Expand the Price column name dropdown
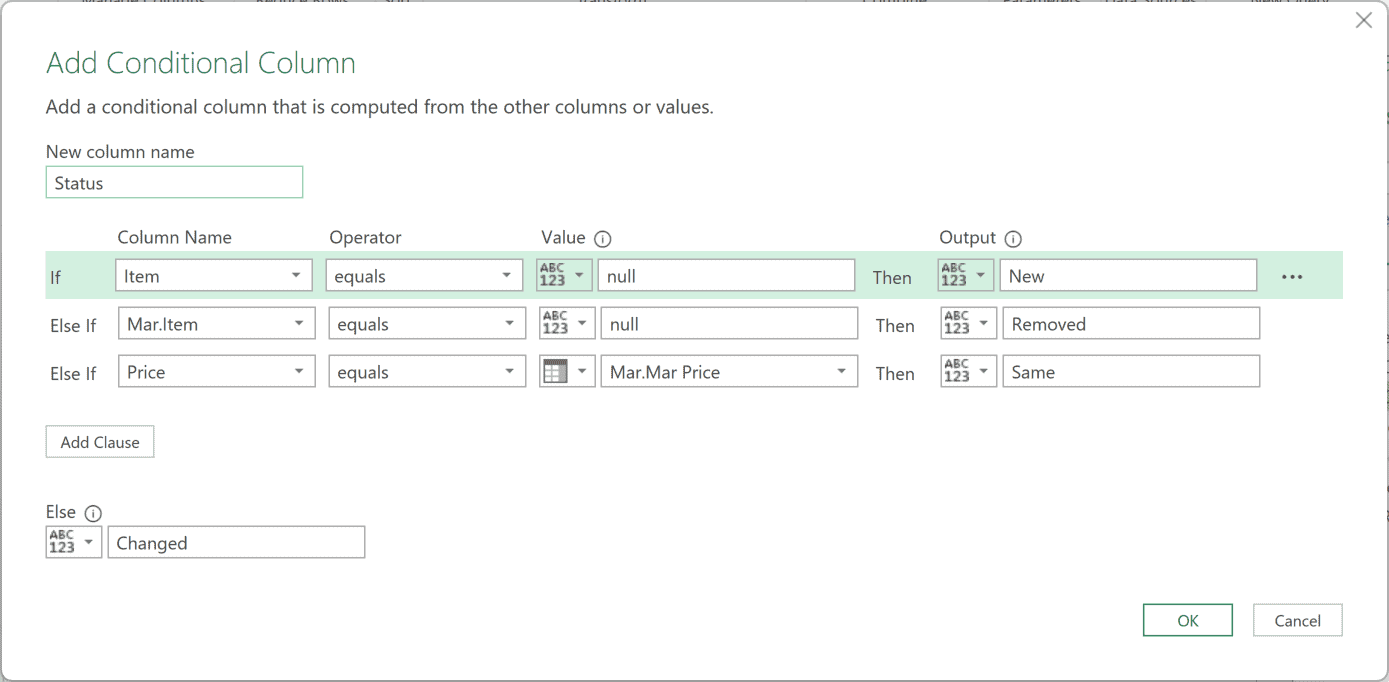1389x682 pixels. click(216, 371)
